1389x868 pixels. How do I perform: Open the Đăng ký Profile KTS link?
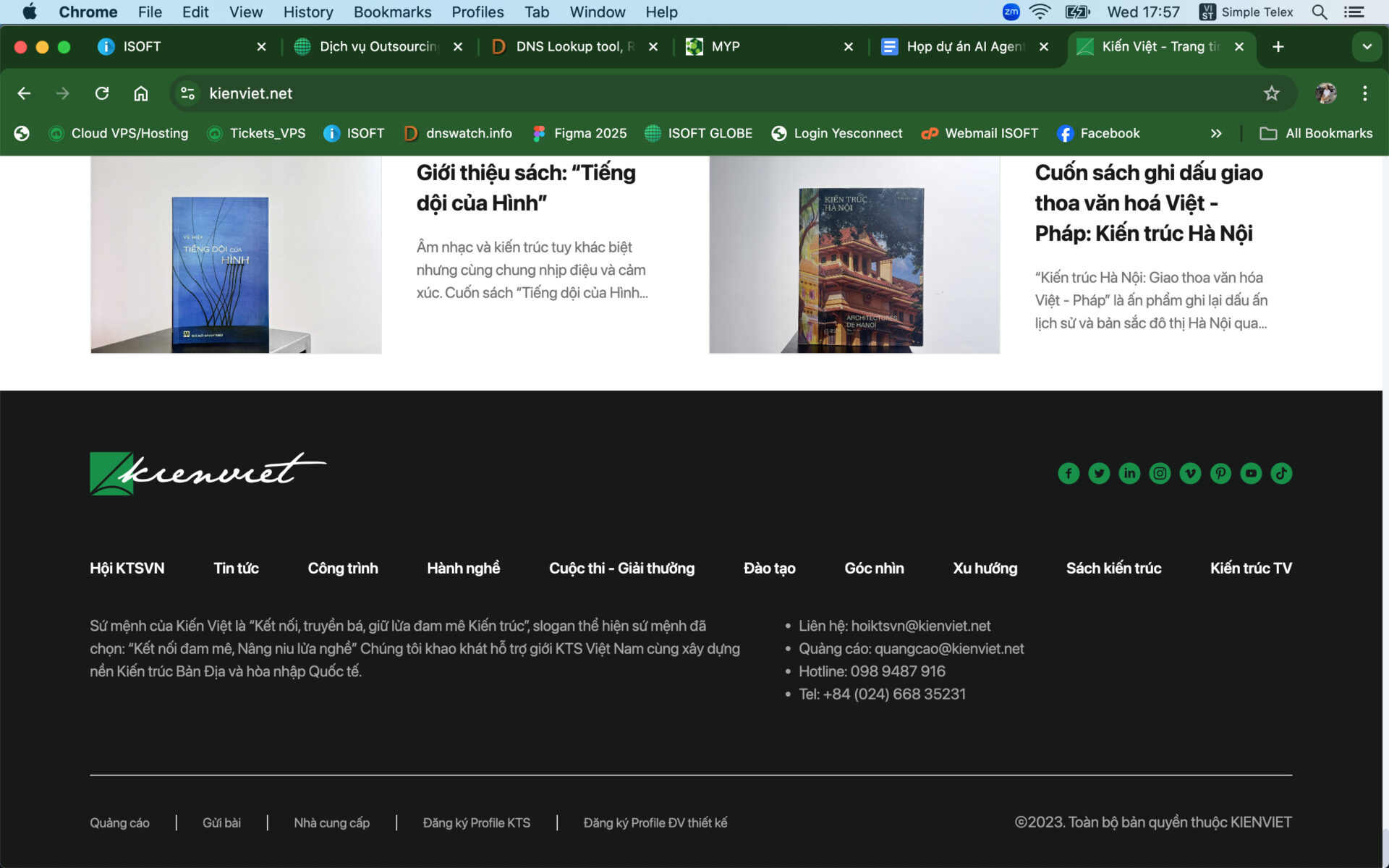point(476,823)
